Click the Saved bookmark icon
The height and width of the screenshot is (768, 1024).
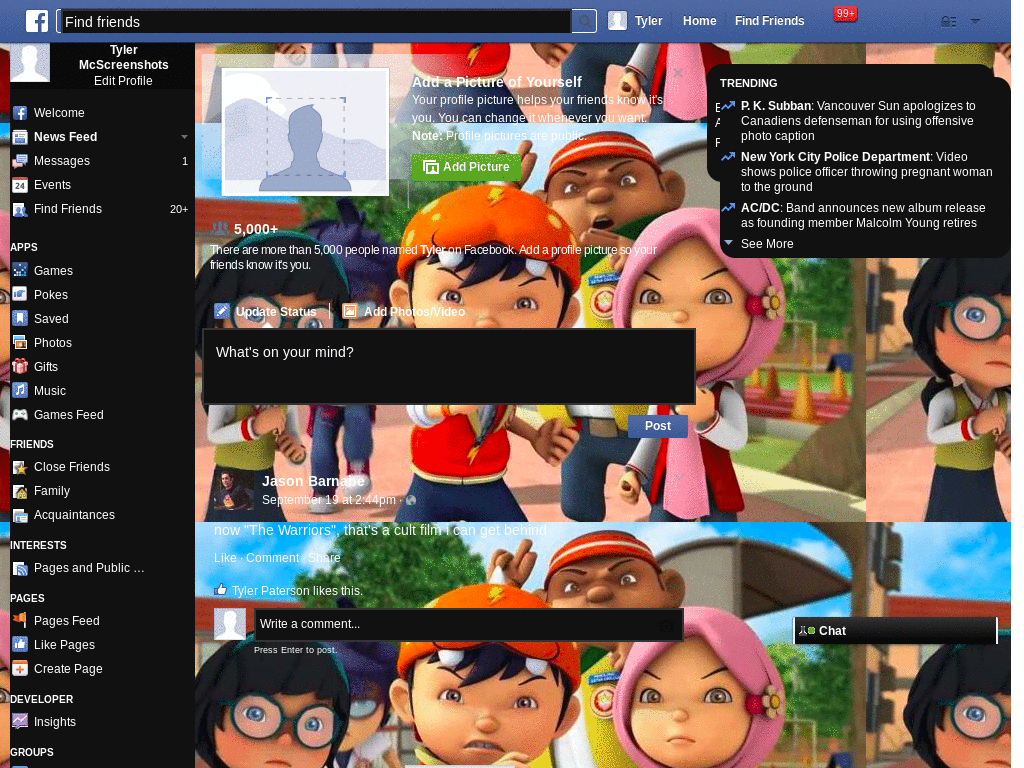[x=20, y=318]
